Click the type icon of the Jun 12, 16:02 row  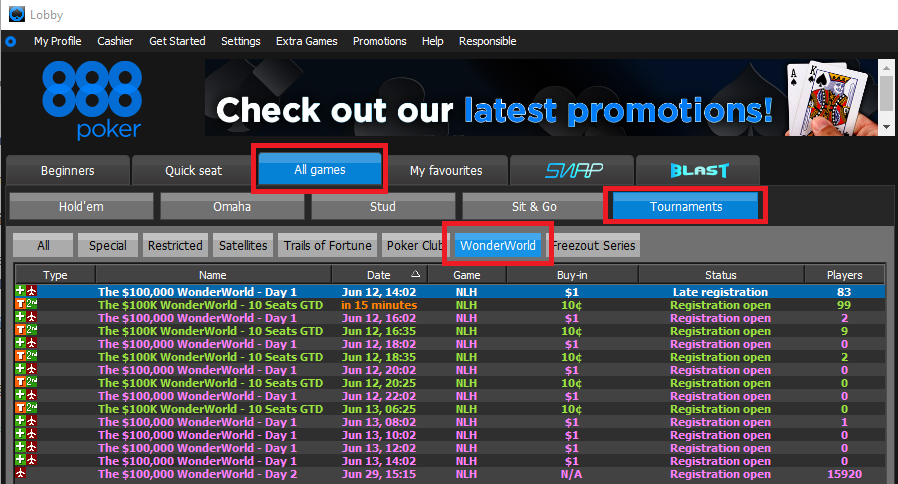(x=26, y=318)
